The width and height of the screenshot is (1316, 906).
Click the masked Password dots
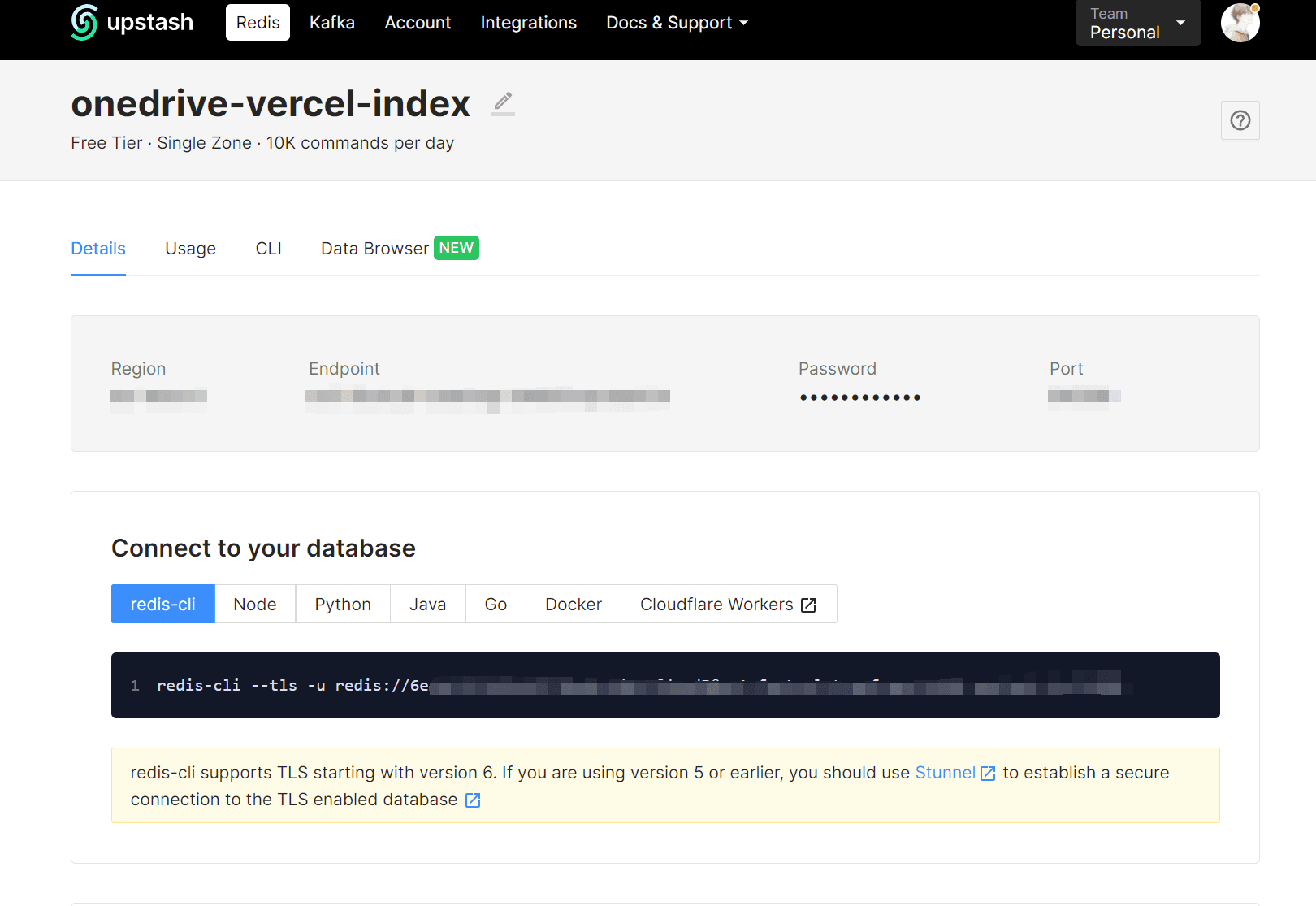859,397
